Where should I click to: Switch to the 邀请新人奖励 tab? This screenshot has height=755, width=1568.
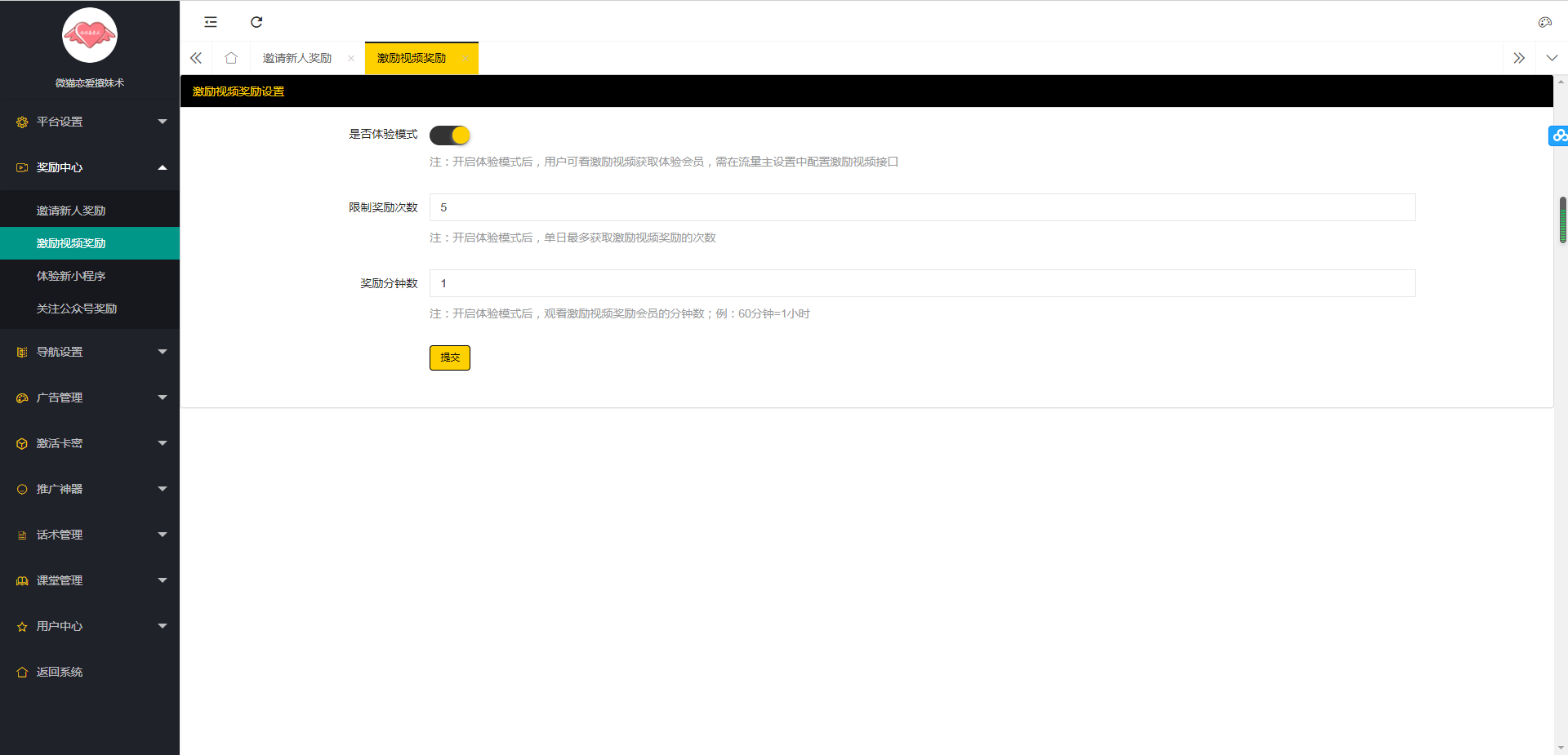(x=297, y=58)
